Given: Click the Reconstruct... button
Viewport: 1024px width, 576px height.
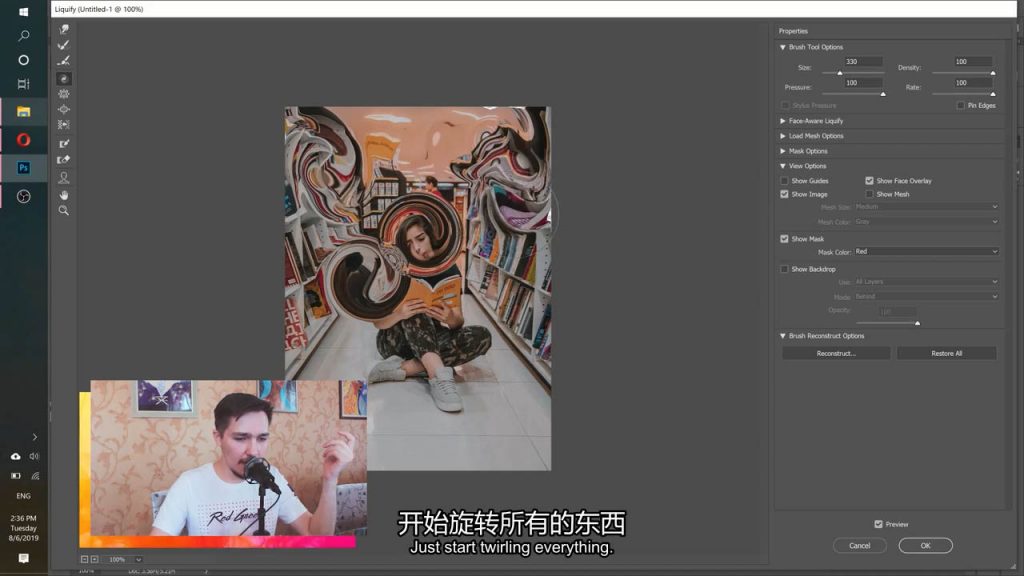Looking at the screenshot, I should click(x=836, y=353).
